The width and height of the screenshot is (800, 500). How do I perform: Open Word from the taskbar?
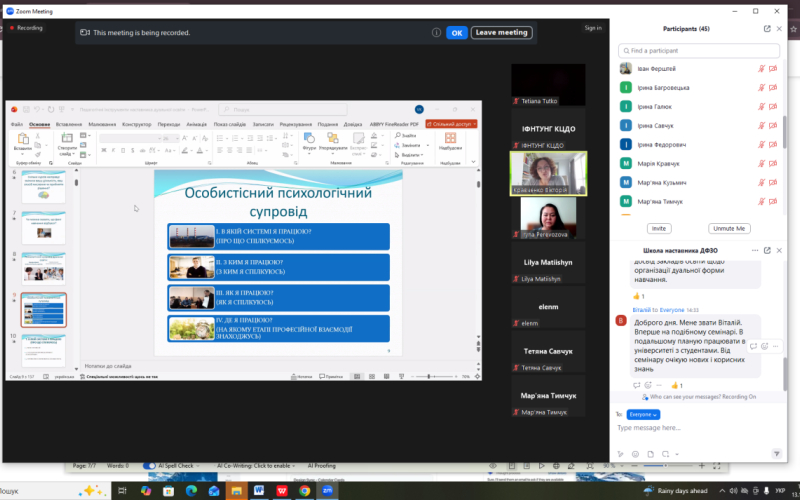point(259,491)
